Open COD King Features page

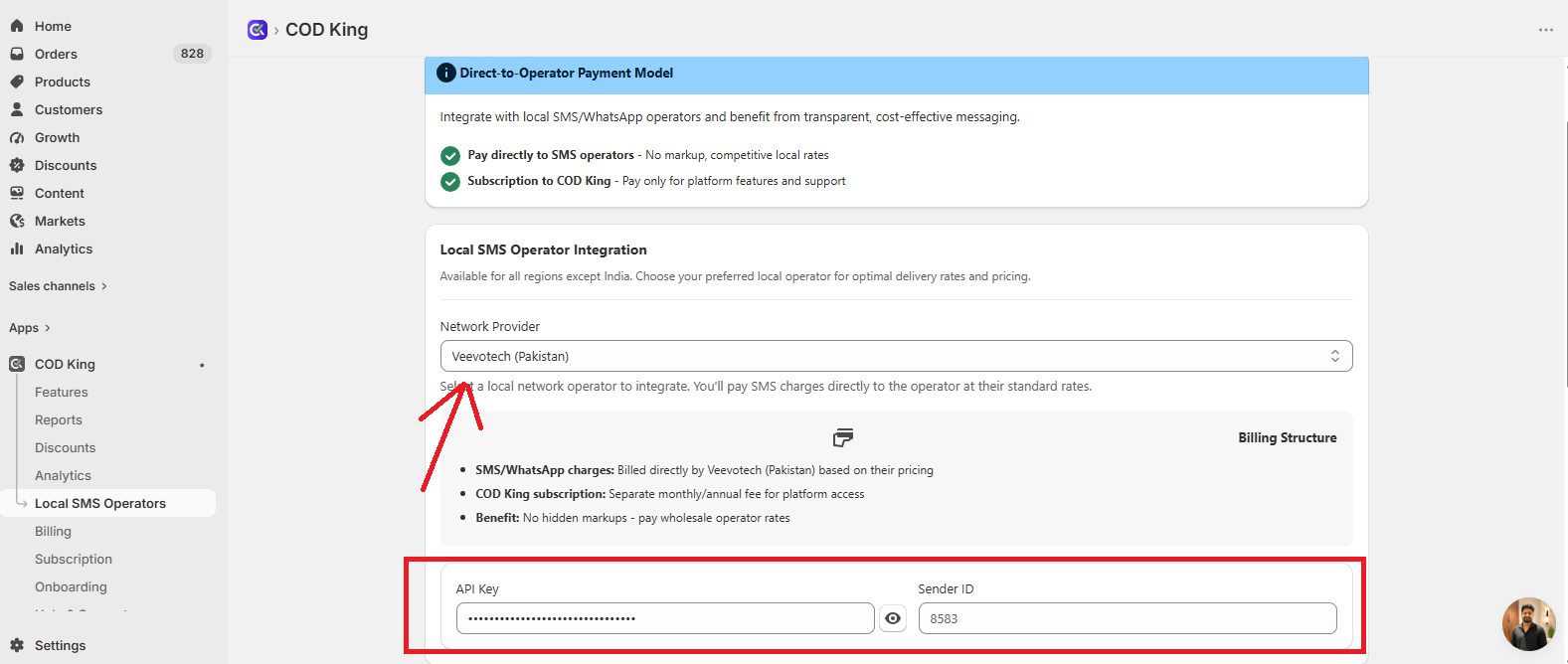[62, 392]
